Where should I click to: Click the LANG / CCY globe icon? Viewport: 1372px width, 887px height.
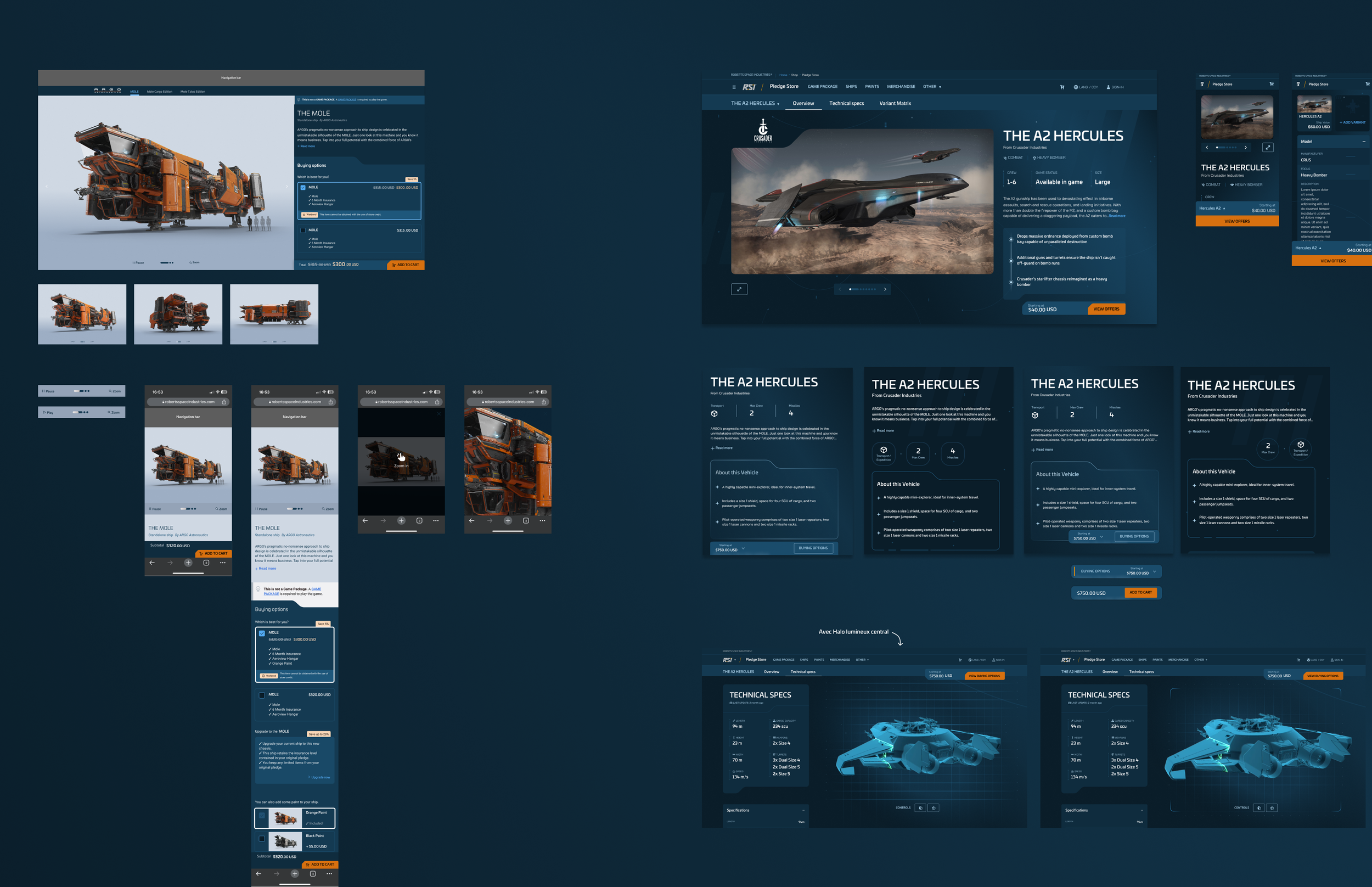point(1076,87)
